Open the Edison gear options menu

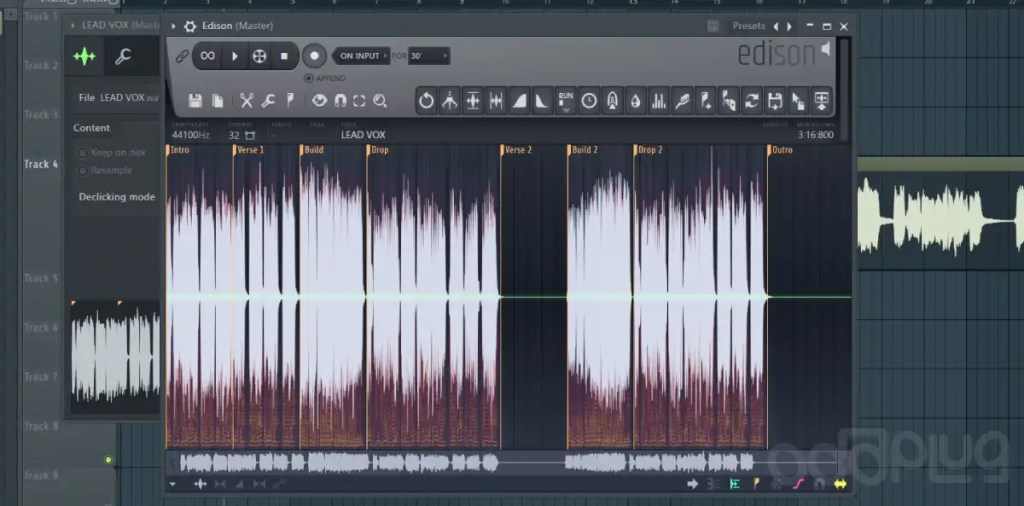190,26
